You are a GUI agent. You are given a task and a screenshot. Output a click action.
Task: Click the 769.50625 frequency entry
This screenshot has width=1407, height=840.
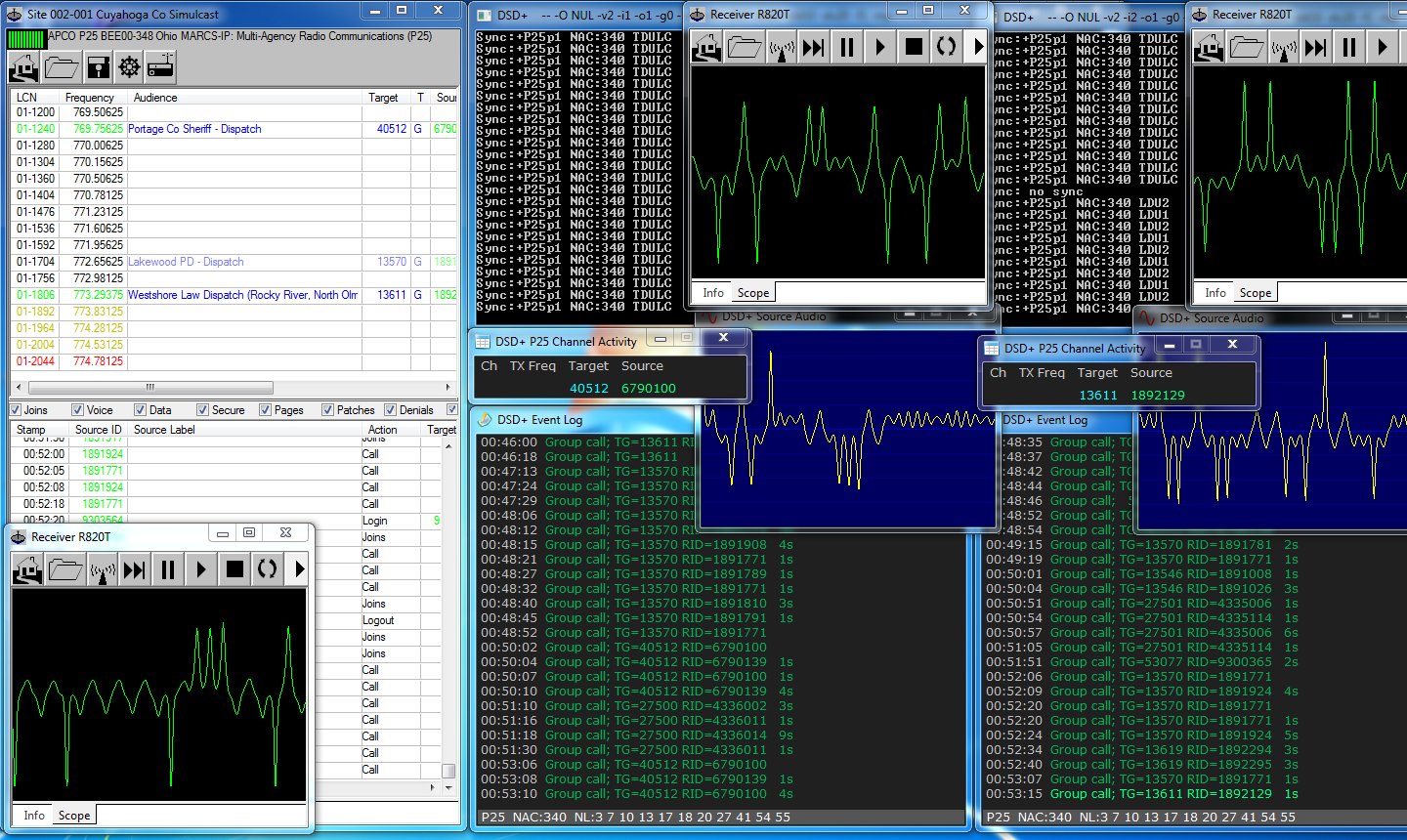coord(98,112)
